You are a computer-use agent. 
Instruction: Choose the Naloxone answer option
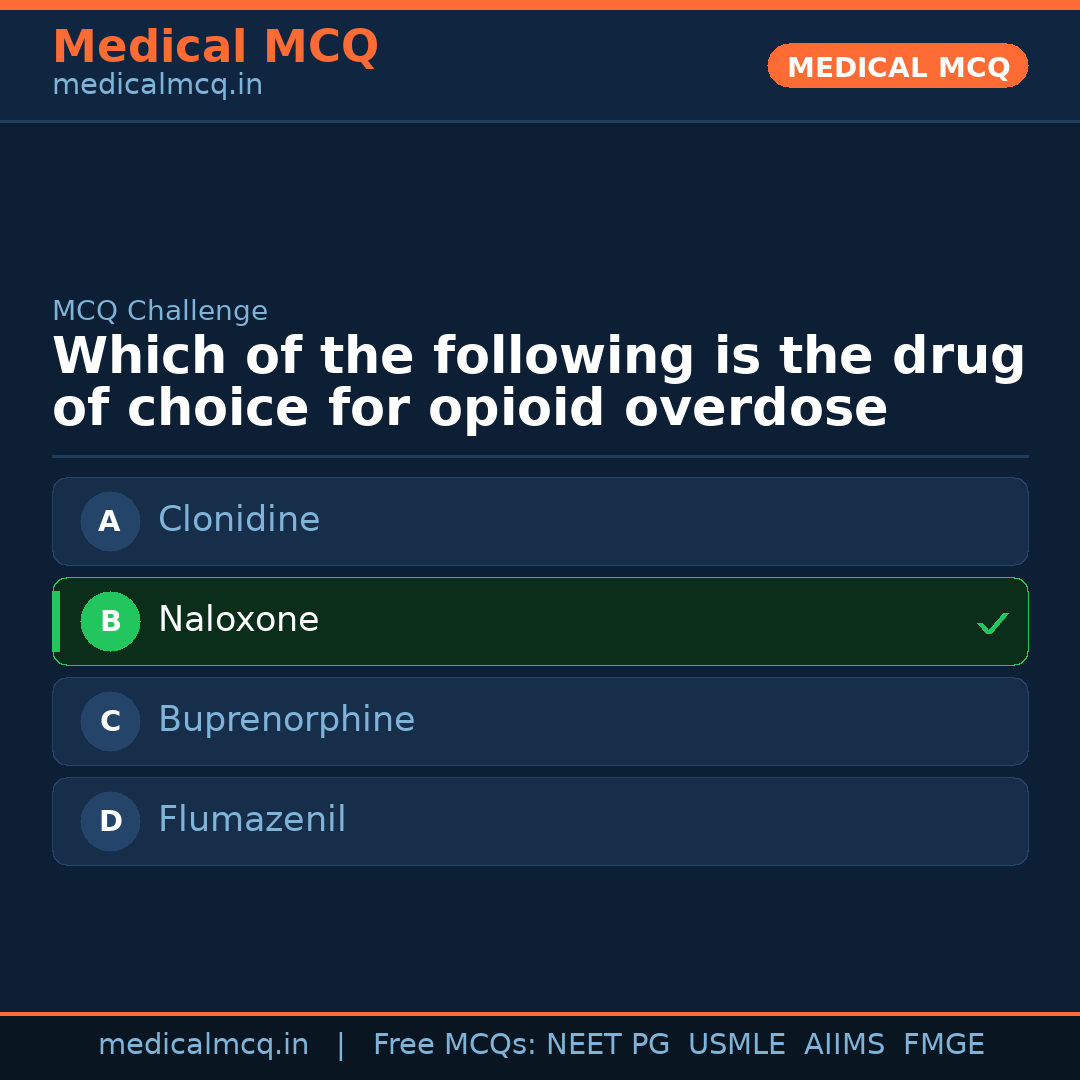(x=540, y=621)
